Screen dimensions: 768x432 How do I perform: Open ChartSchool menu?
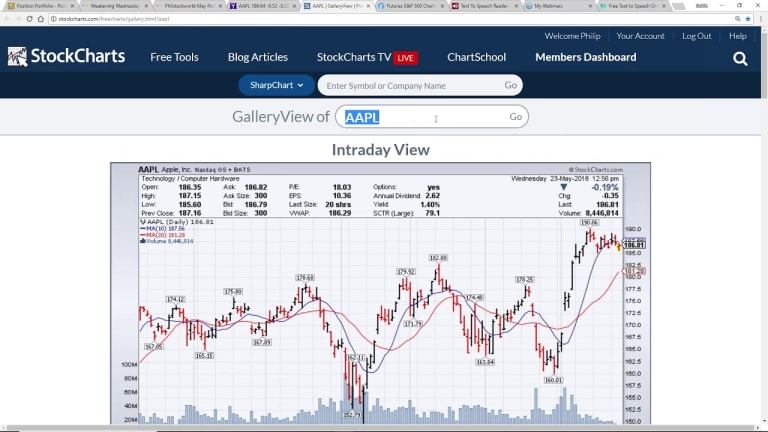(477, 57)
